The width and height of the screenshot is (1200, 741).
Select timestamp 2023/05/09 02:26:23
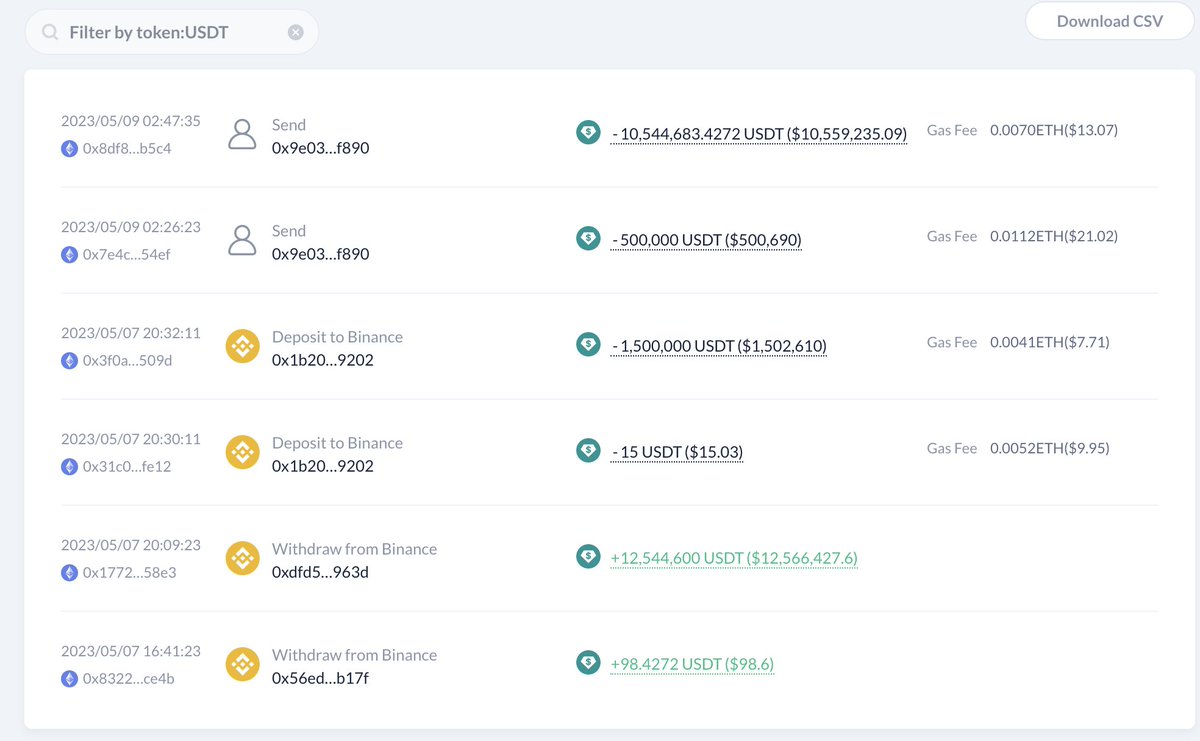click(x=131, y=227)
